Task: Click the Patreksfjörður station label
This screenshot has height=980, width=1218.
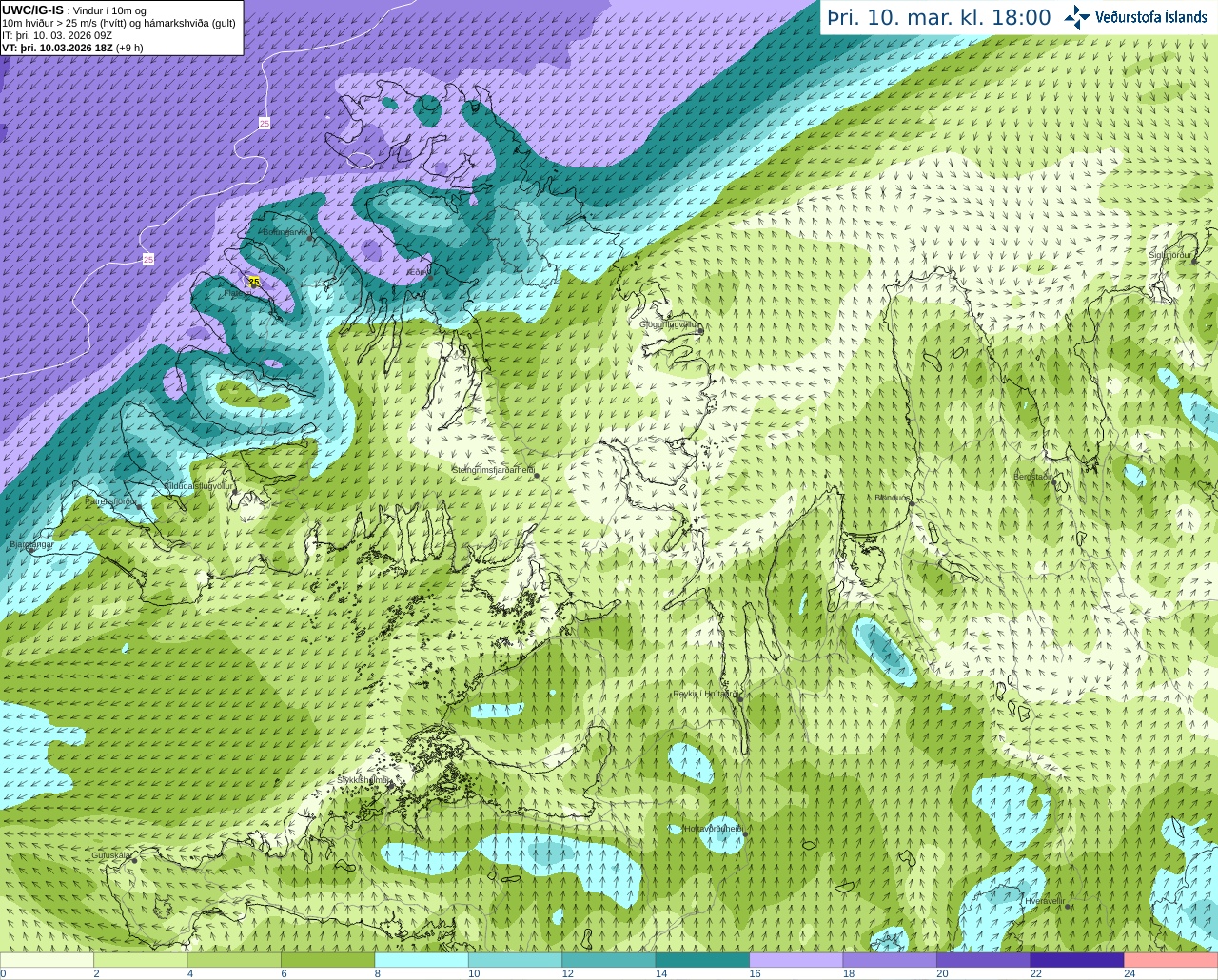Action: (111, 500)
